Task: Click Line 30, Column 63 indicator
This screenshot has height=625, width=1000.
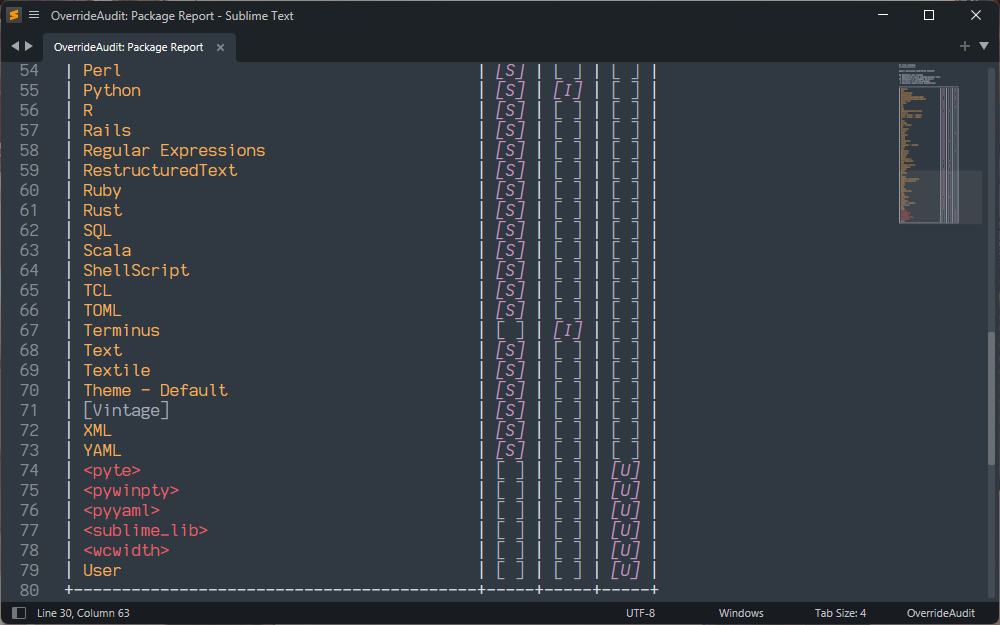Action: point(83,613)
